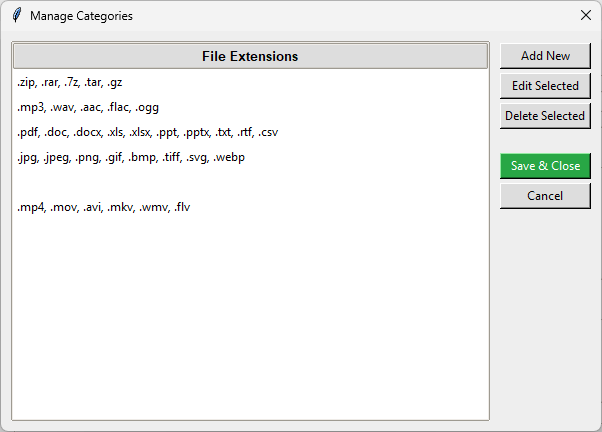Close the Manage Categories window
602x432 pixels.
[x=586, y=16]
